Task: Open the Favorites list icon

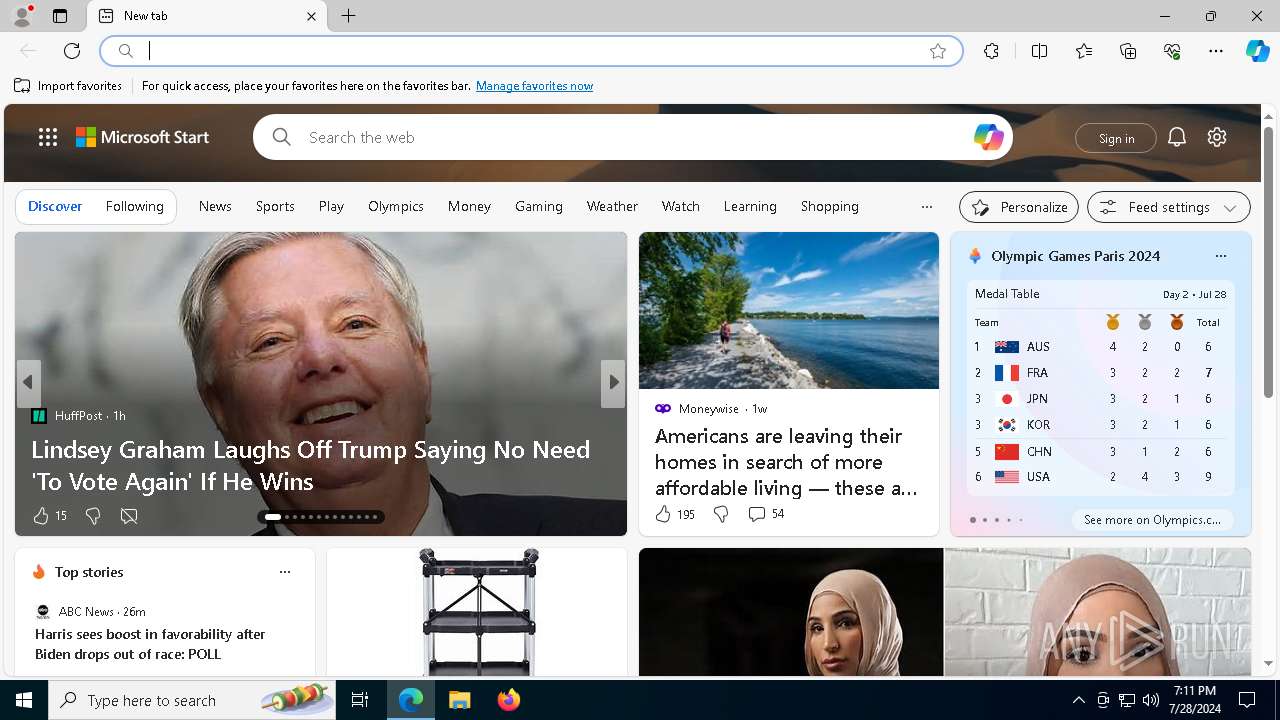Action: pos(1084,51)
